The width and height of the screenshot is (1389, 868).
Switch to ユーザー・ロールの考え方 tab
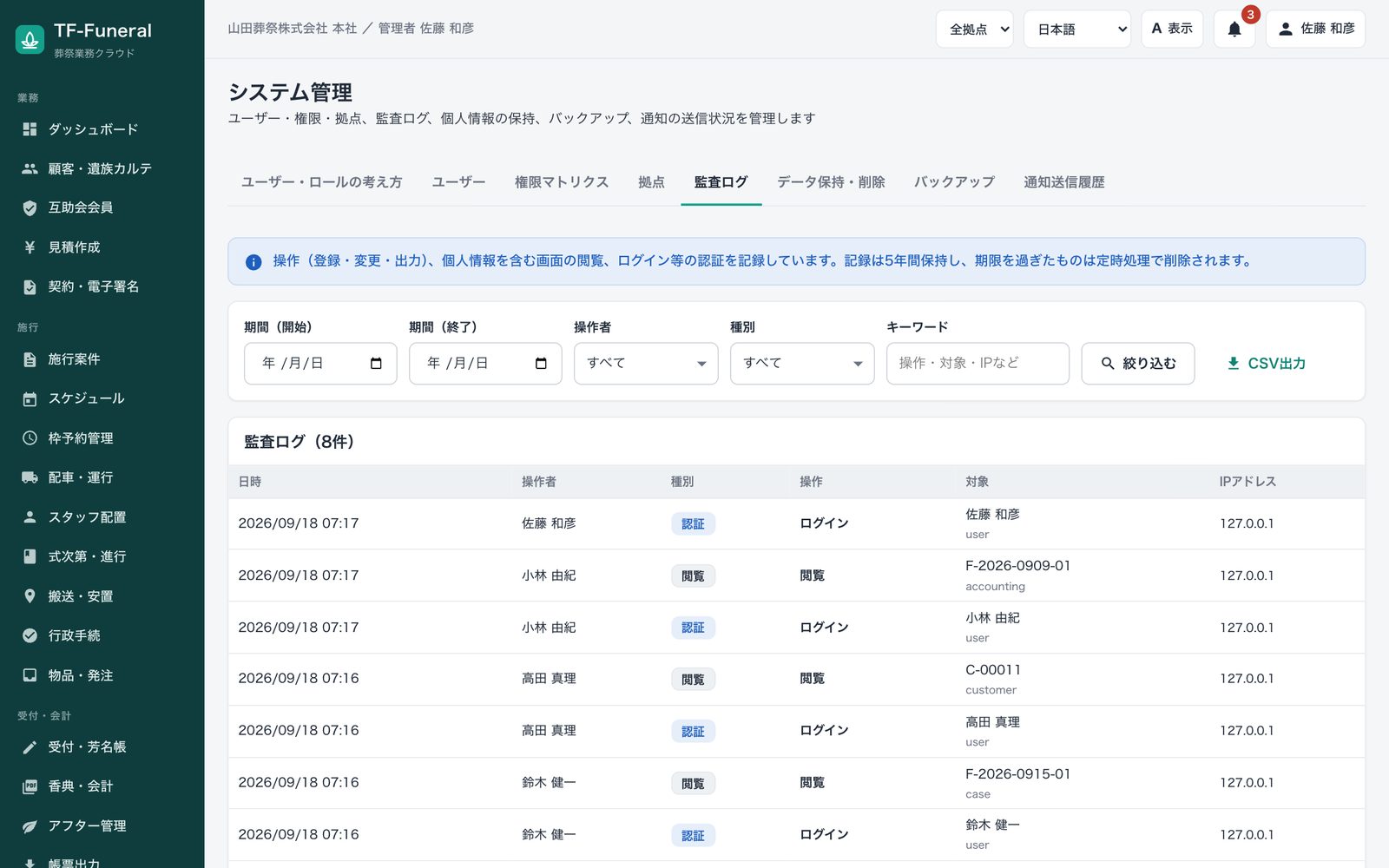point(321,182)
